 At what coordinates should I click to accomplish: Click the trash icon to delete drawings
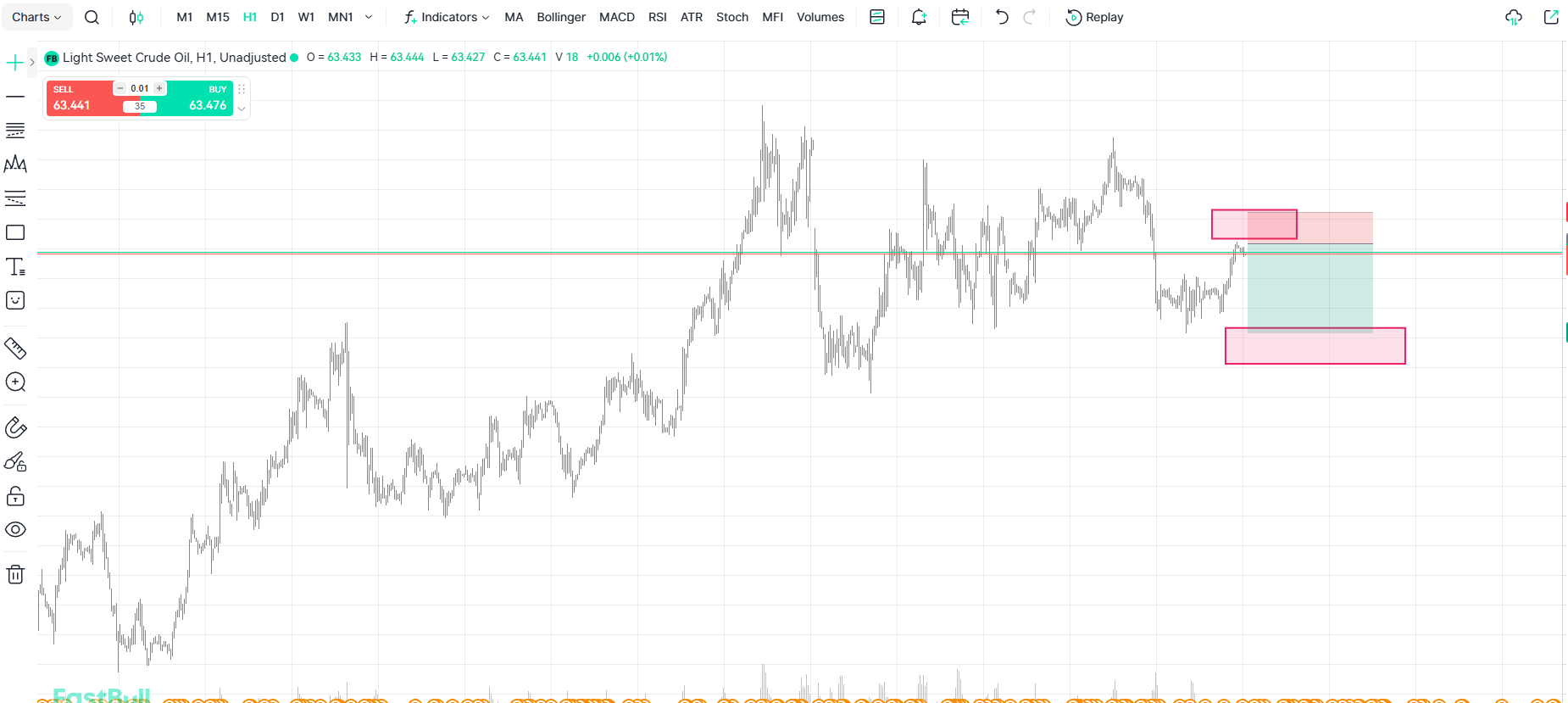tap(15, 574)
